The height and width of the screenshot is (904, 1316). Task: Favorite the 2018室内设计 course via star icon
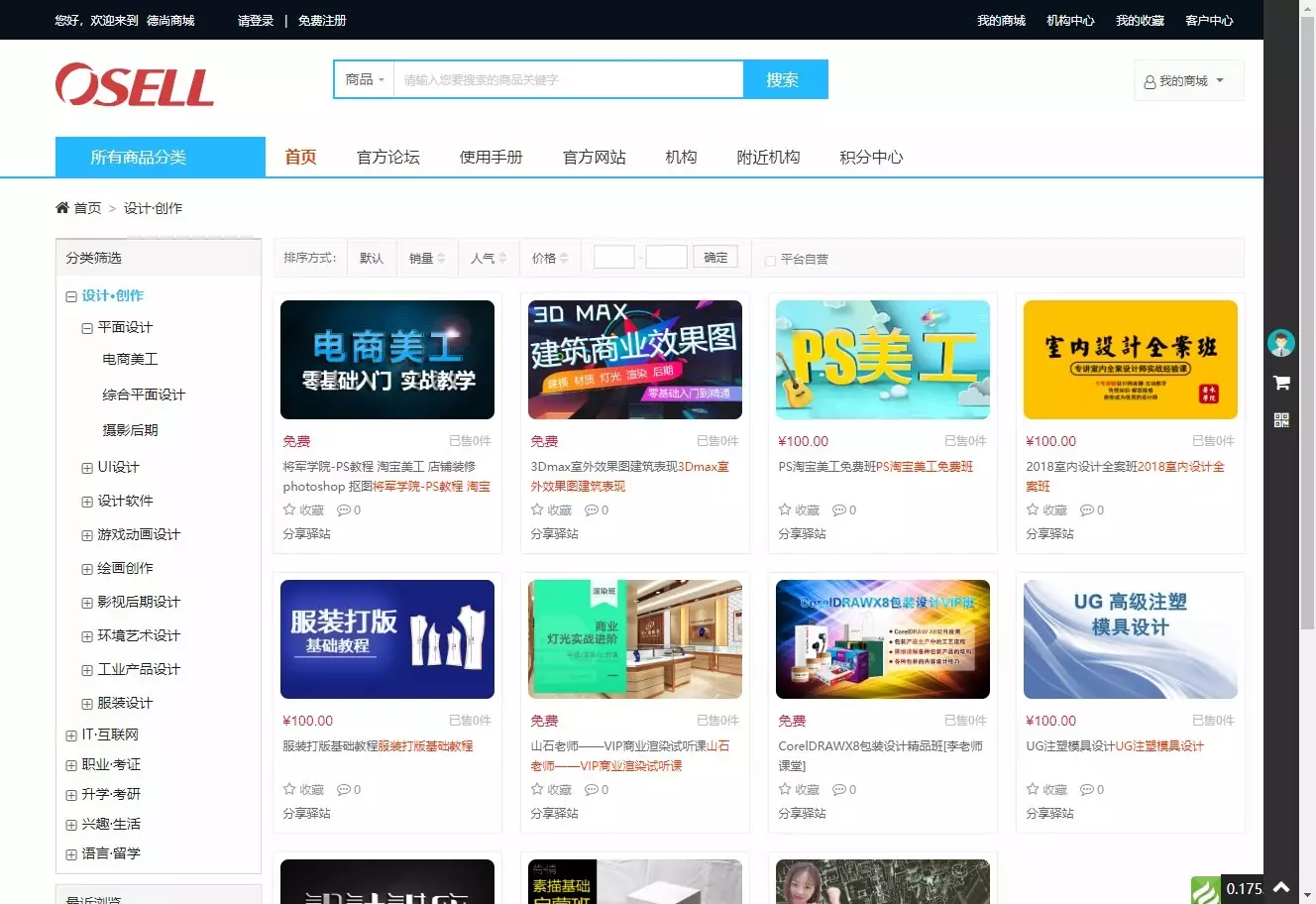coord(1033,509)
